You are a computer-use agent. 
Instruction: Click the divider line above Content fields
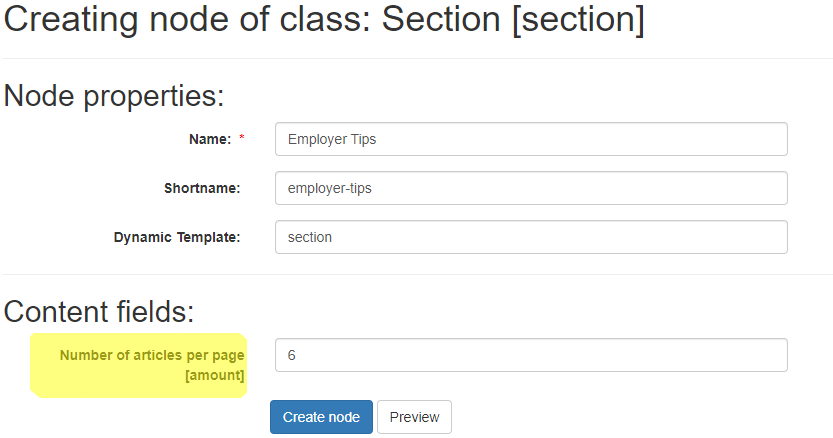[x=418, y=274]
